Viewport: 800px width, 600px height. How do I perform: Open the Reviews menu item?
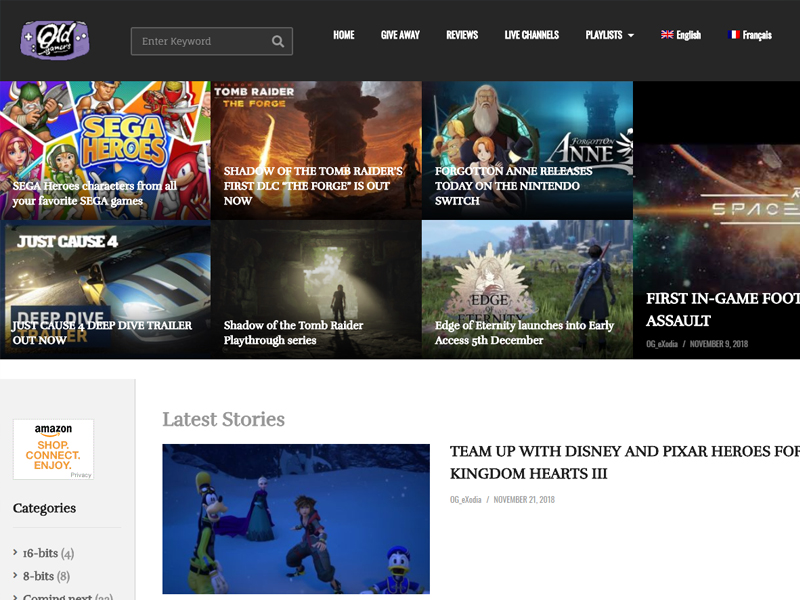[462, 35]
